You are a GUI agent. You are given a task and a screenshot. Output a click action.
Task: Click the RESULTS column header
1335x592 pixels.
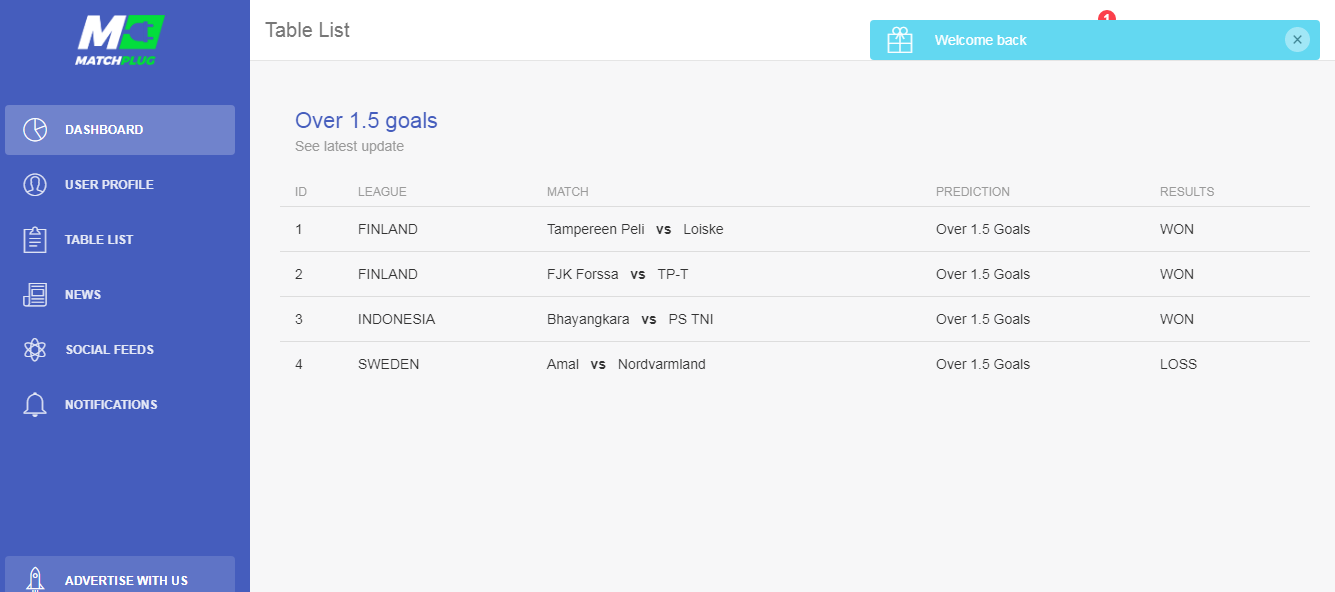[x=1187, y=192]
